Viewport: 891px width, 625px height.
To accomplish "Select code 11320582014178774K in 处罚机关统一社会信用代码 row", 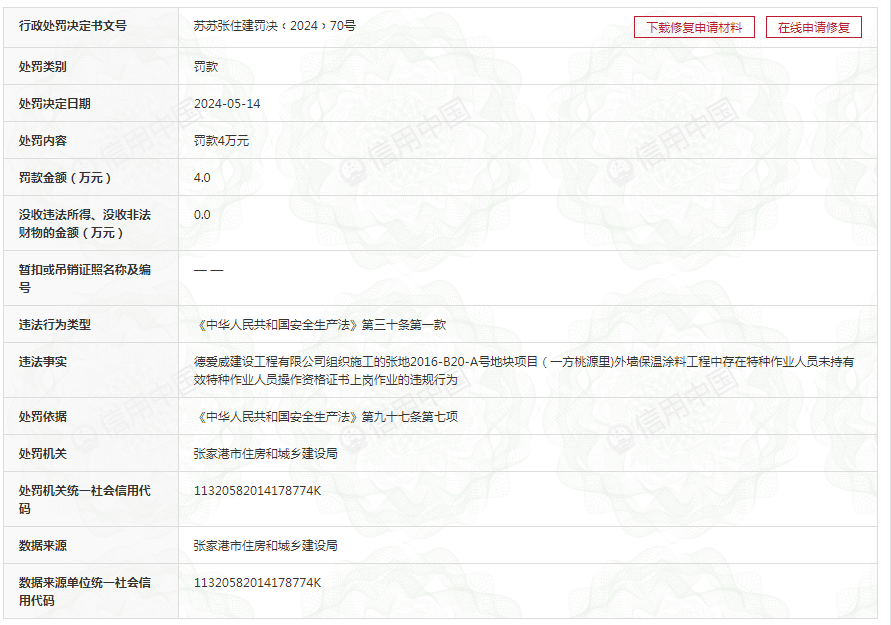I will pyautogui.click(x=257, y=490).
